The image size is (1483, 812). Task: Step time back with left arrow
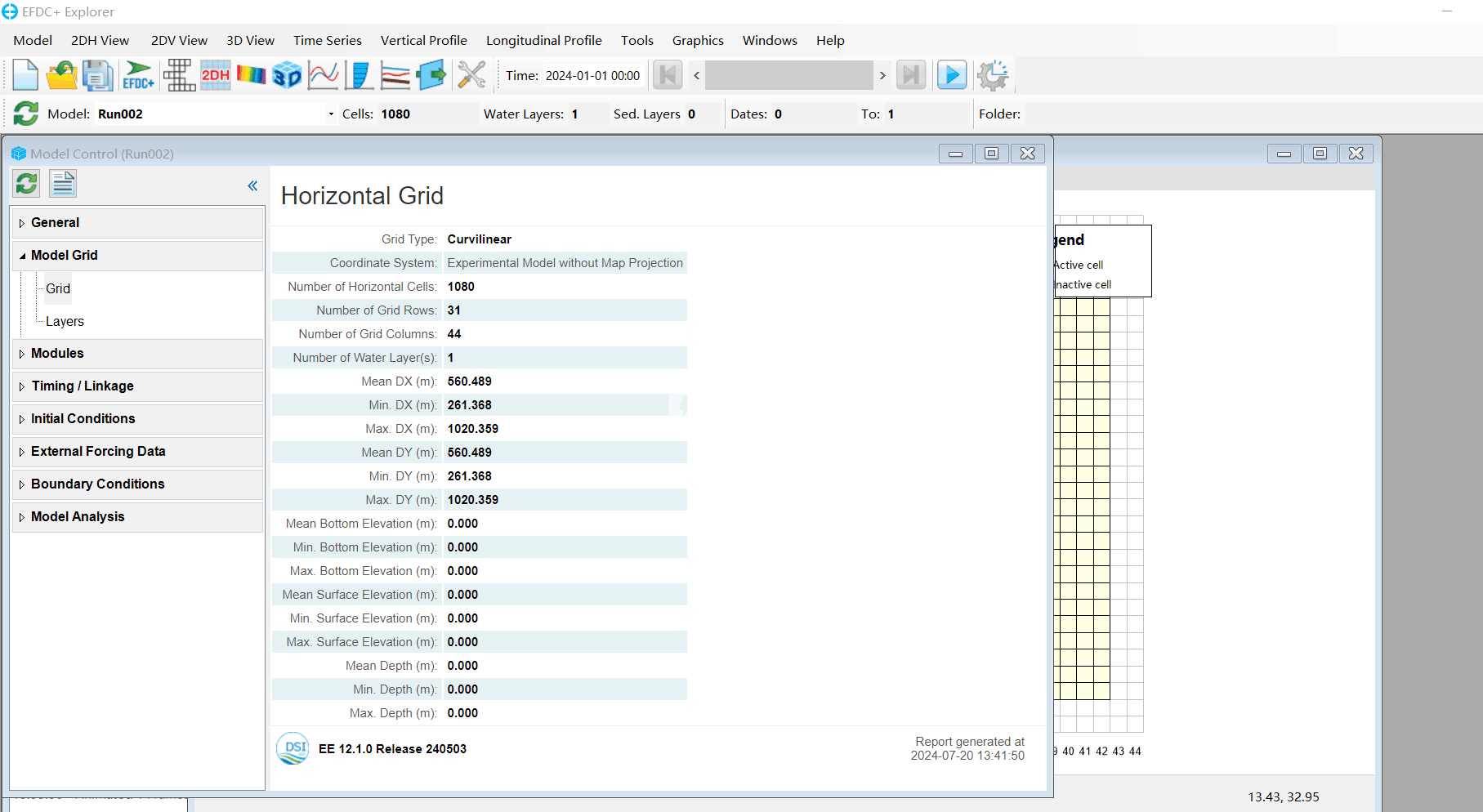click(696, 75)
